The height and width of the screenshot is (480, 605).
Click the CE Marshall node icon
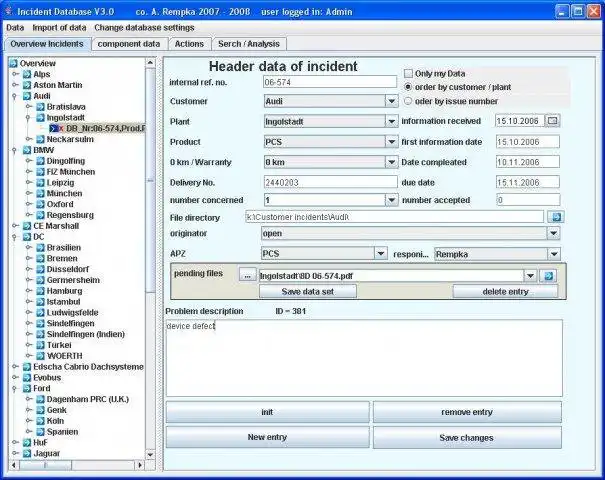(x=27, y=225)
